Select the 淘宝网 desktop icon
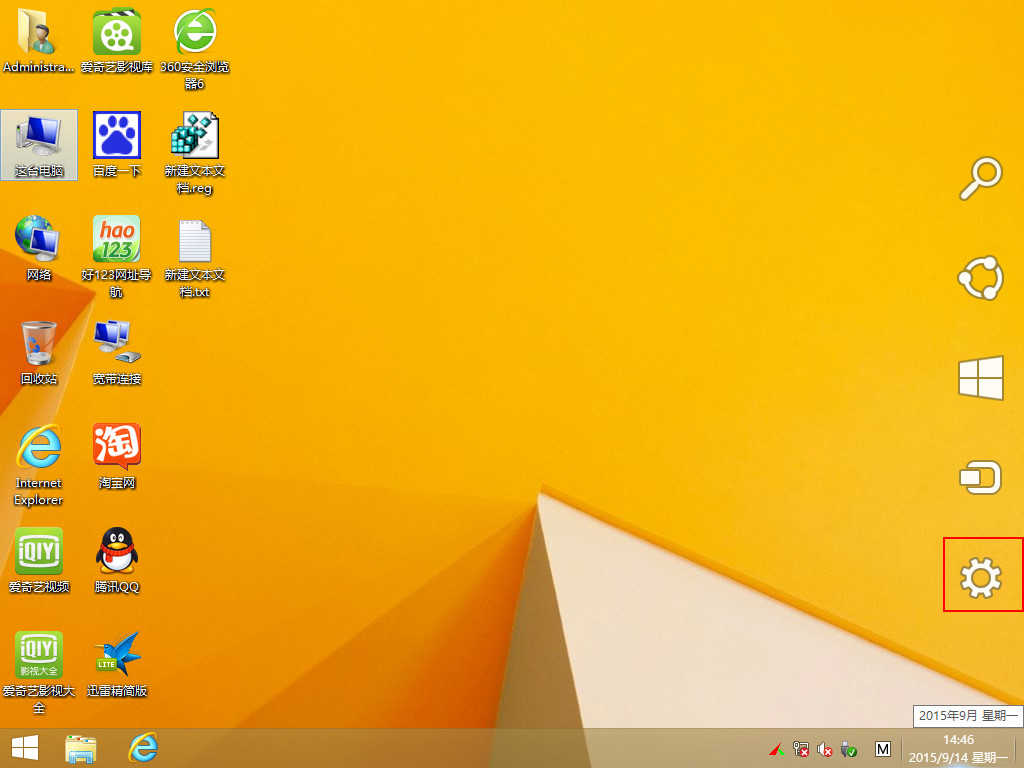Screen dimensions: 1024x768 [x=117, y=456]
